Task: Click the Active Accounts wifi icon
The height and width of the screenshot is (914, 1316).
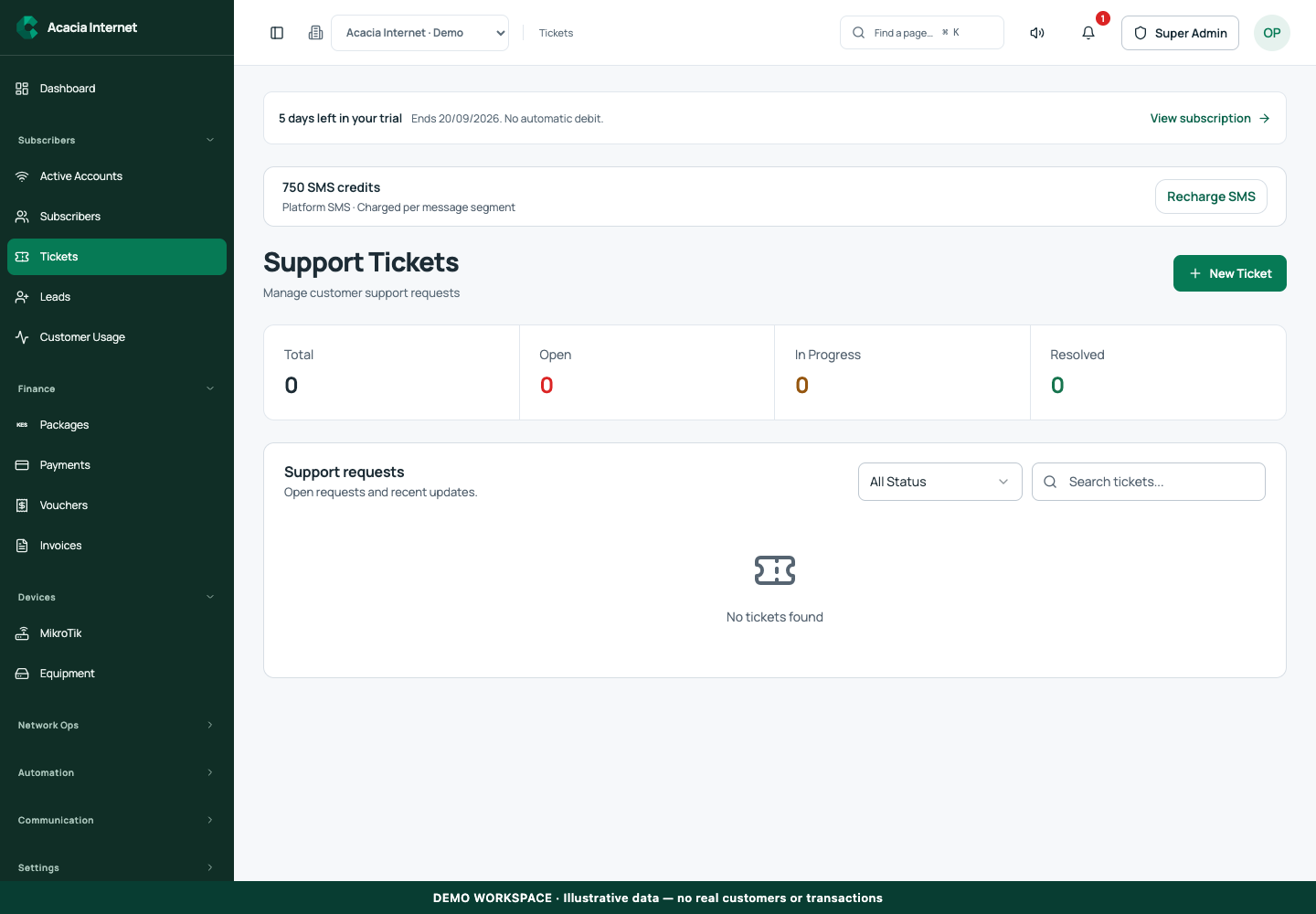Action: (22, 176)
